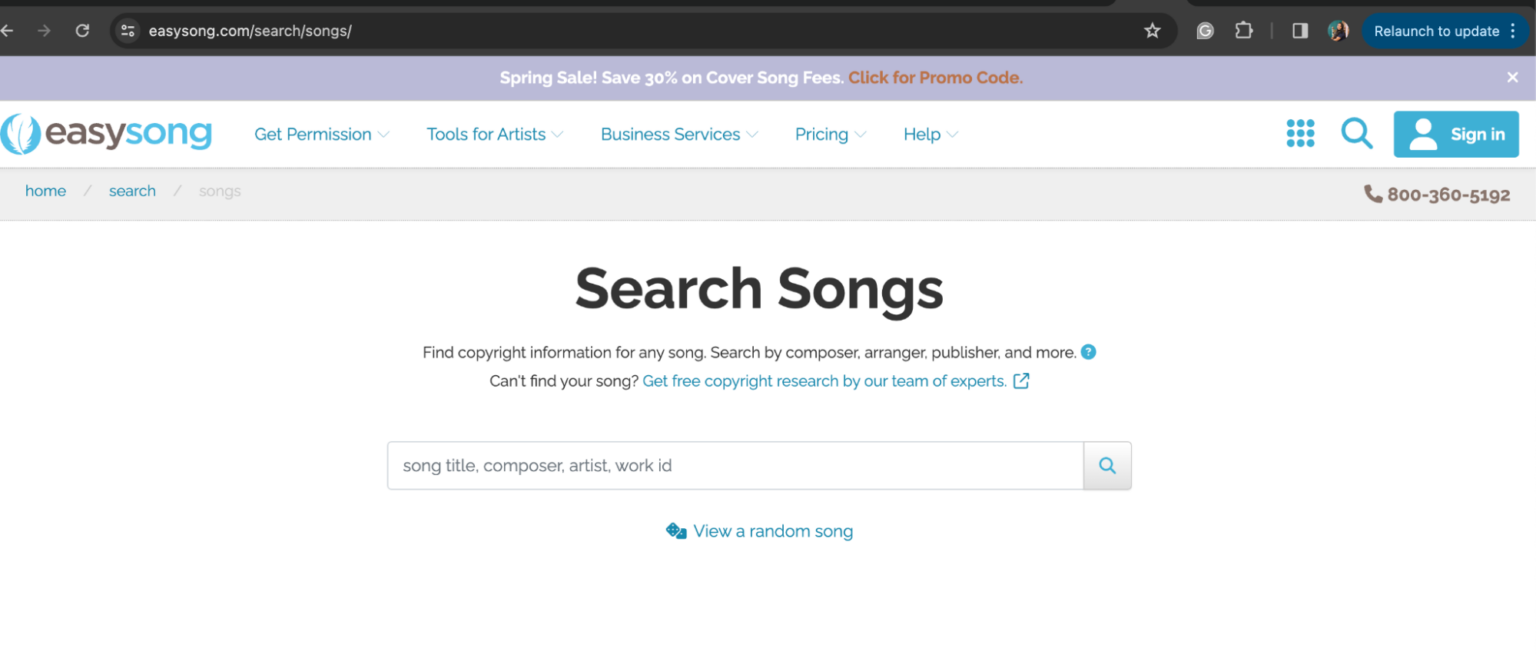Open the Tools for Artists menu
This screenshot has height=655, width=1536.
487,133
